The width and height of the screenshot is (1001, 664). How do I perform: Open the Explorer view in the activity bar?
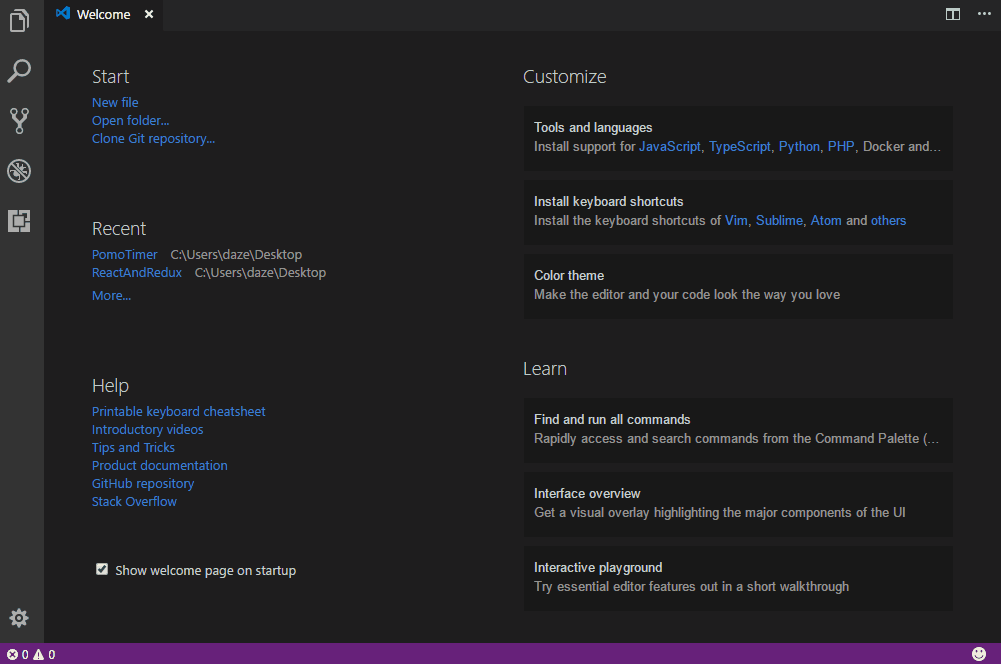point(19,20)
